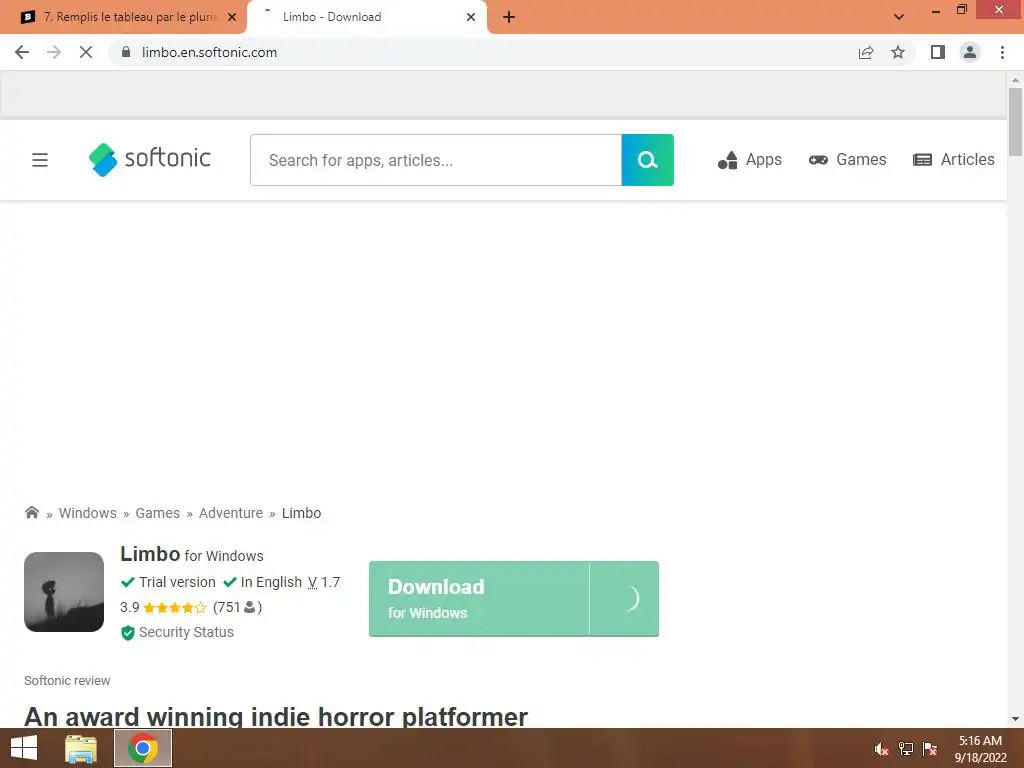
Task: Click the Trial version label
Action: tap(168, 582)
